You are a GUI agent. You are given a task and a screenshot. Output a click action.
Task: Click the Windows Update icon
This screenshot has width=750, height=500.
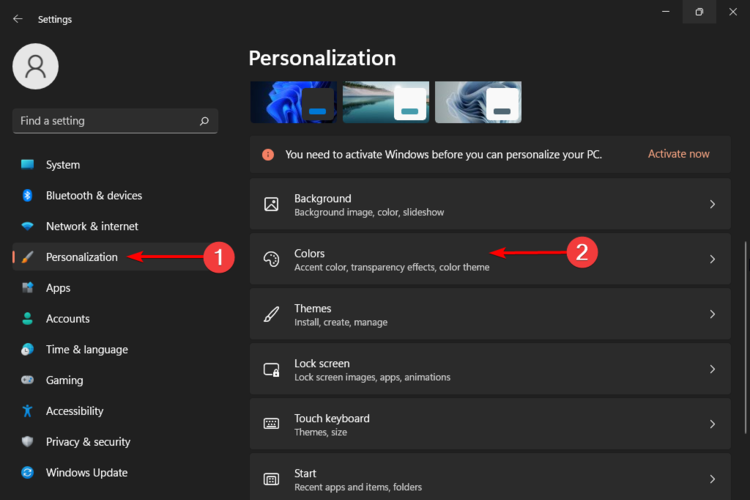pyautogui.click(x=27, y=473)
